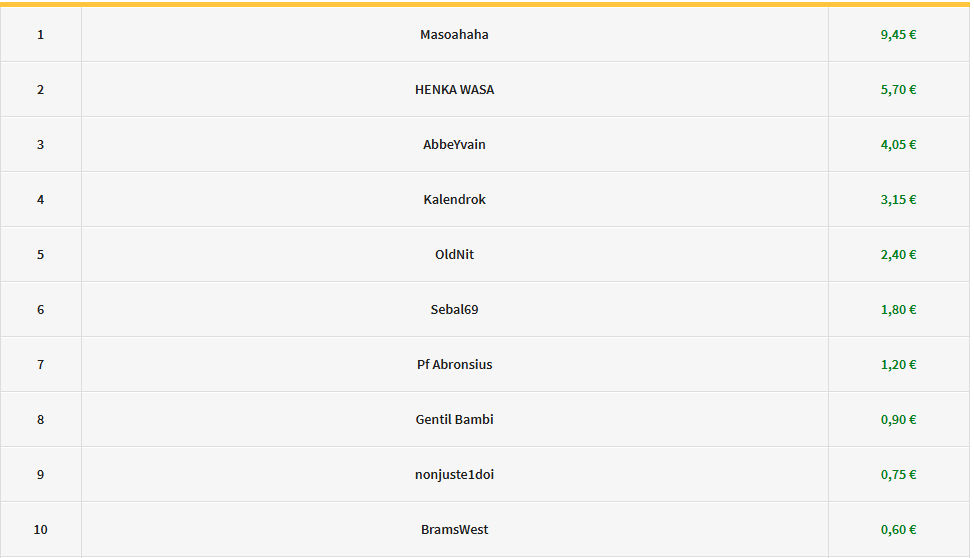Screen dimensions: 974x558
Task: Click the 2,40 € winnings amount
Action: 898,255
